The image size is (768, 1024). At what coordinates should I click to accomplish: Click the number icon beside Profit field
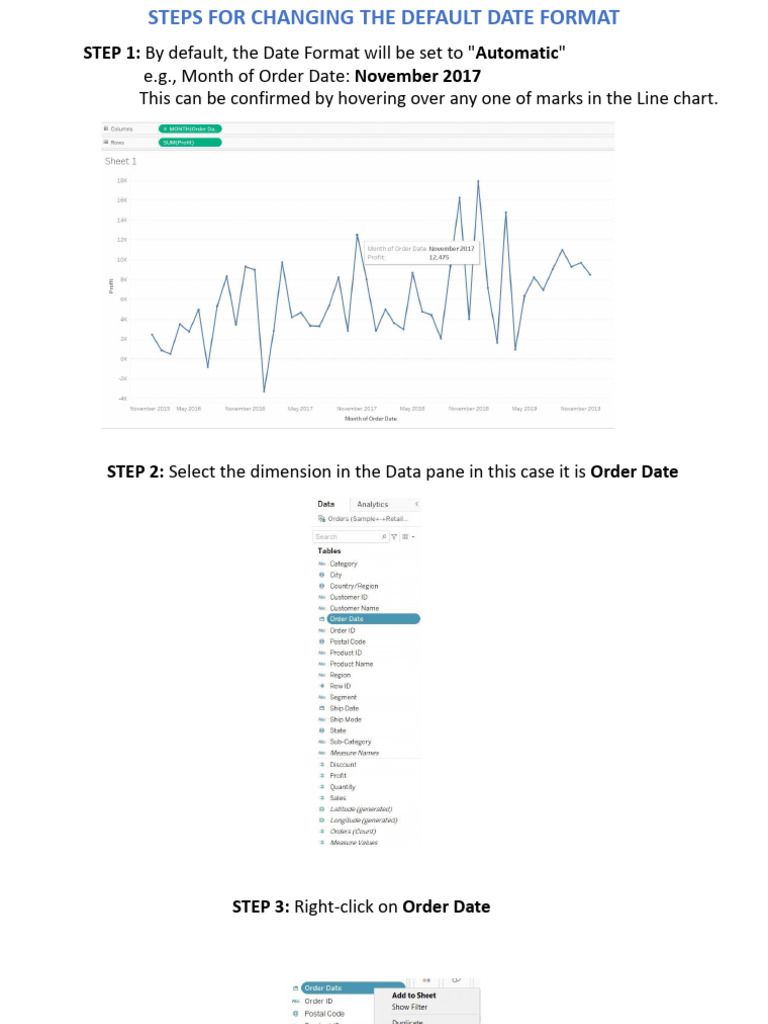pos(322,775)
